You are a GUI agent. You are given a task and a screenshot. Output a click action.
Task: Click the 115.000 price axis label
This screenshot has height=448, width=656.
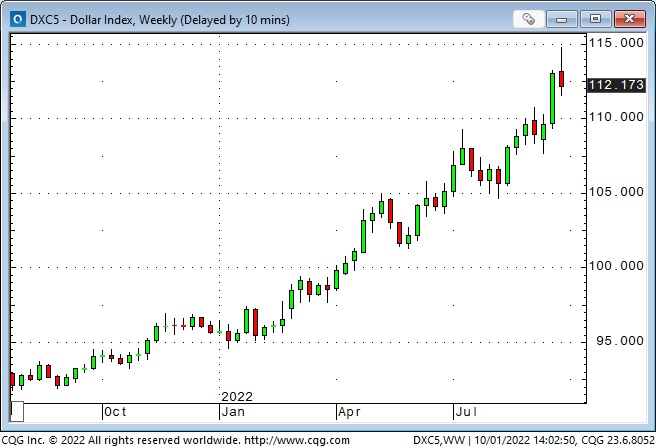pos(616,43)
